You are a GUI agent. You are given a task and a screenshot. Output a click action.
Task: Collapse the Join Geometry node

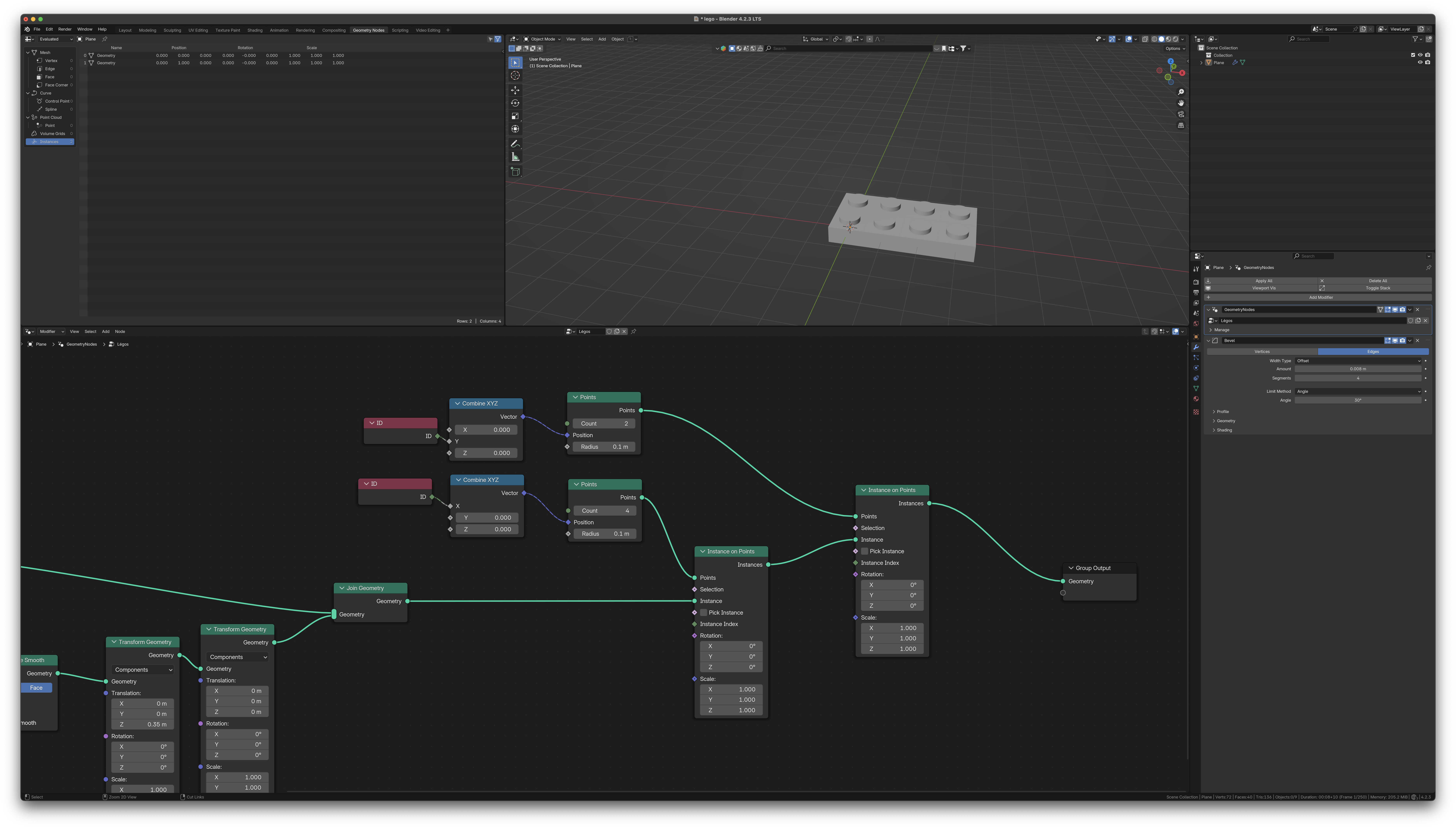coord(342,588)
